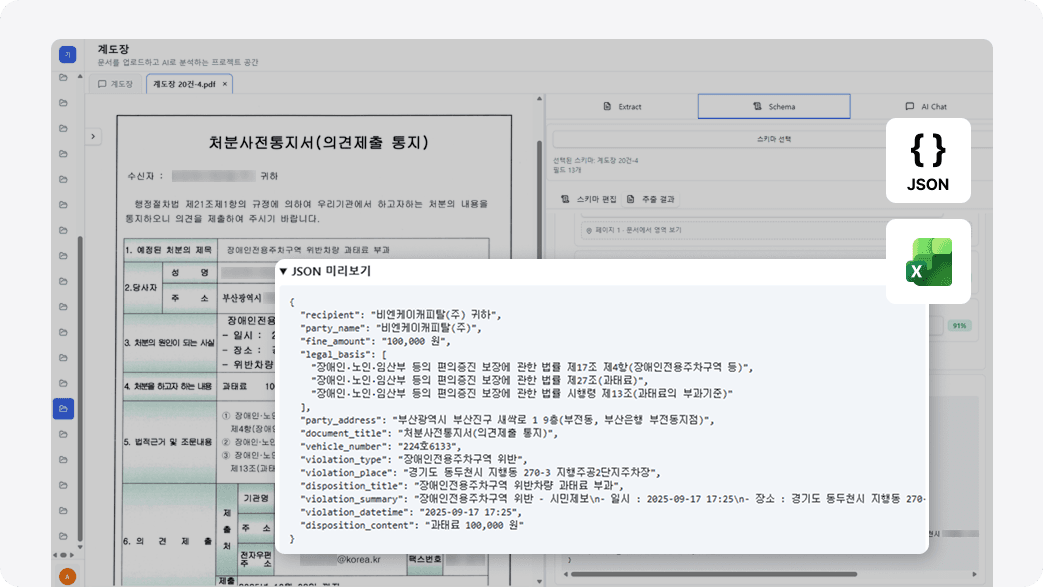Click the blue app logo icon

67,55
